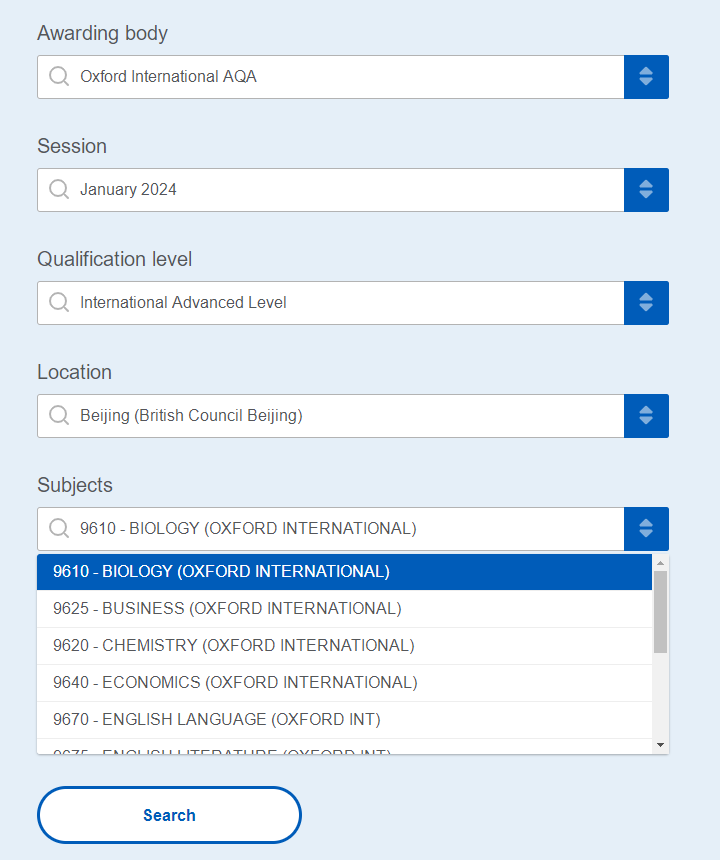720x860 pixels.
Task: Select 9620 - CHEMISTRY (OXFORD INTERNATIONAL) option
Action: 344,646
